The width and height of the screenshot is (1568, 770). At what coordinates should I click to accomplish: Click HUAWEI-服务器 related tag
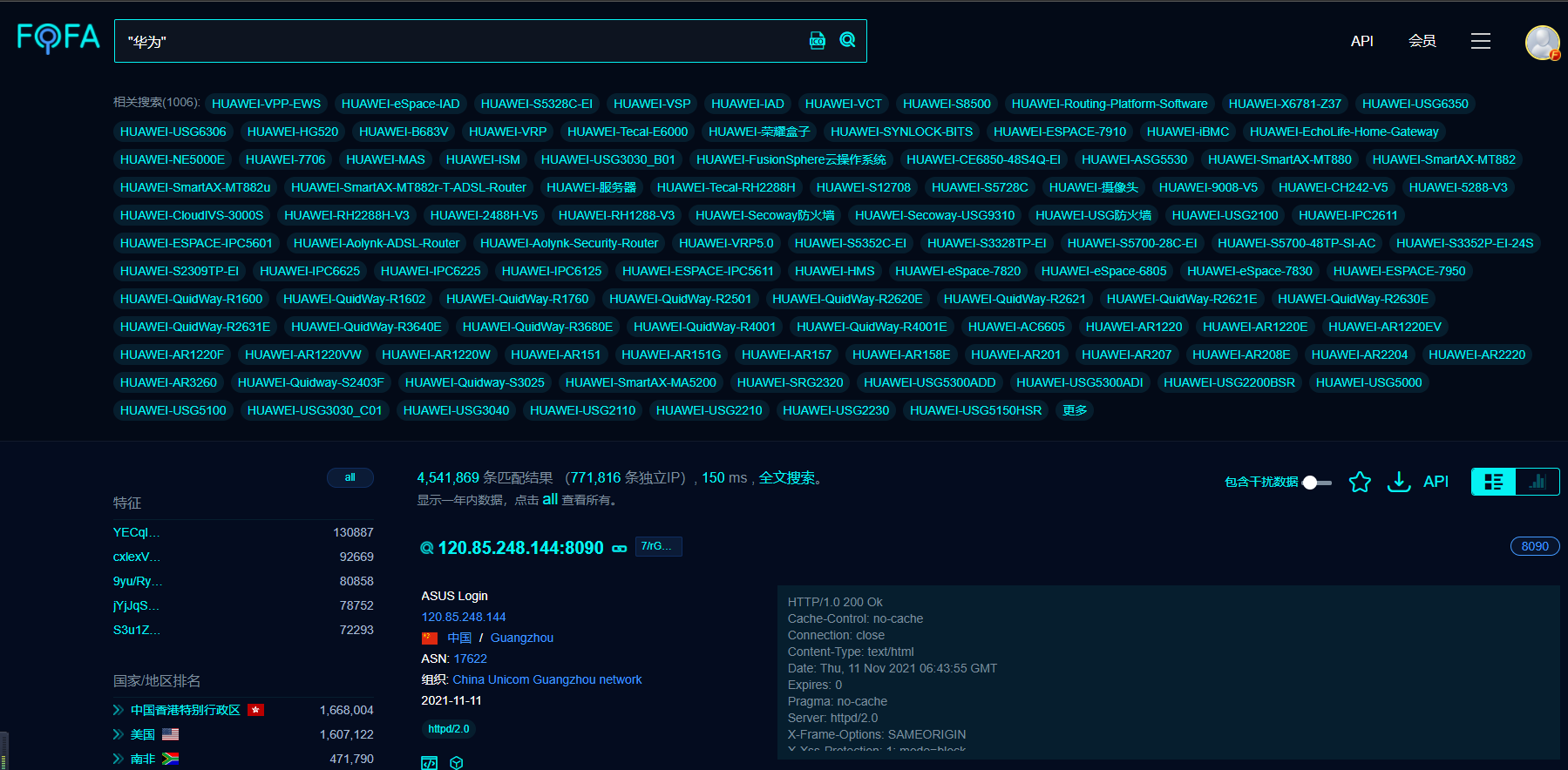(x=591, y=187)
